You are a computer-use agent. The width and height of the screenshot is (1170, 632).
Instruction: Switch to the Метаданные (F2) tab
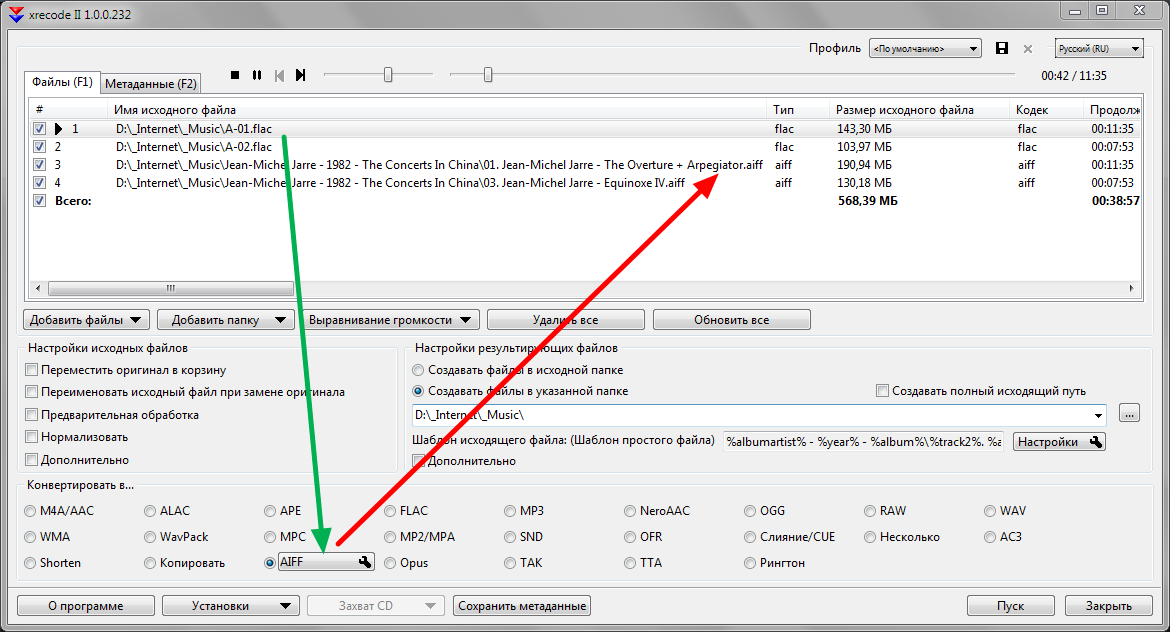point(151,84)
